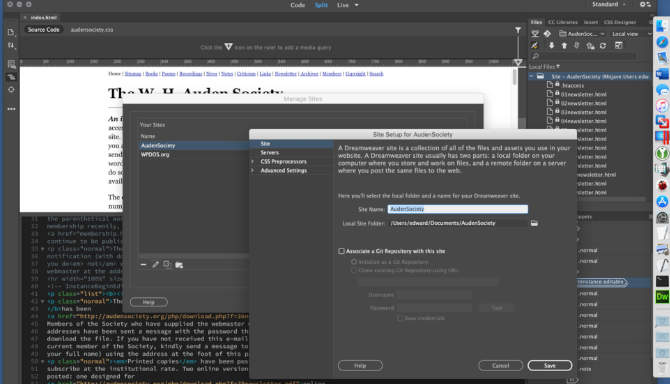Tick the Save credentials checkbox
Viewport: 670px width, 384px height.
[x=400, y=318]
